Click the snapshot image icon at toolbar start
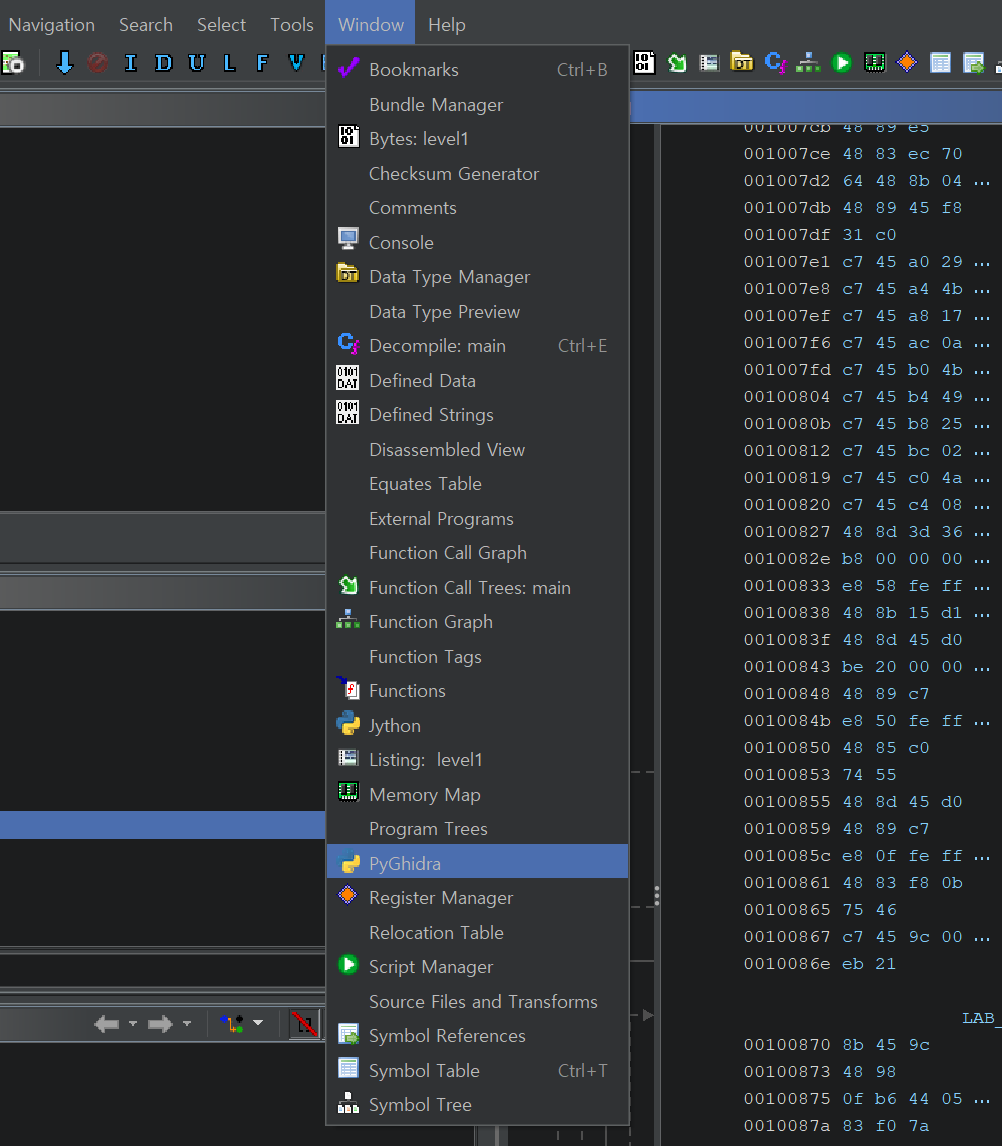 pos(12,63)
